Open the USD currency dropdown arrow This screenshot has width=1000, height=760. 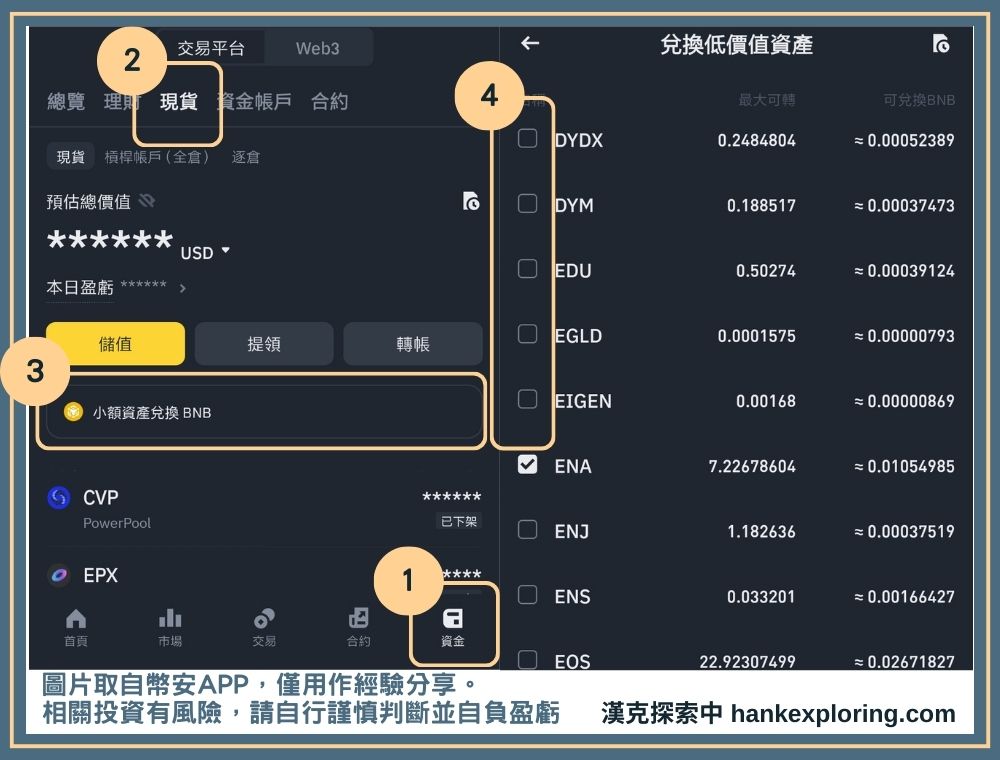(x=225, y=250)
